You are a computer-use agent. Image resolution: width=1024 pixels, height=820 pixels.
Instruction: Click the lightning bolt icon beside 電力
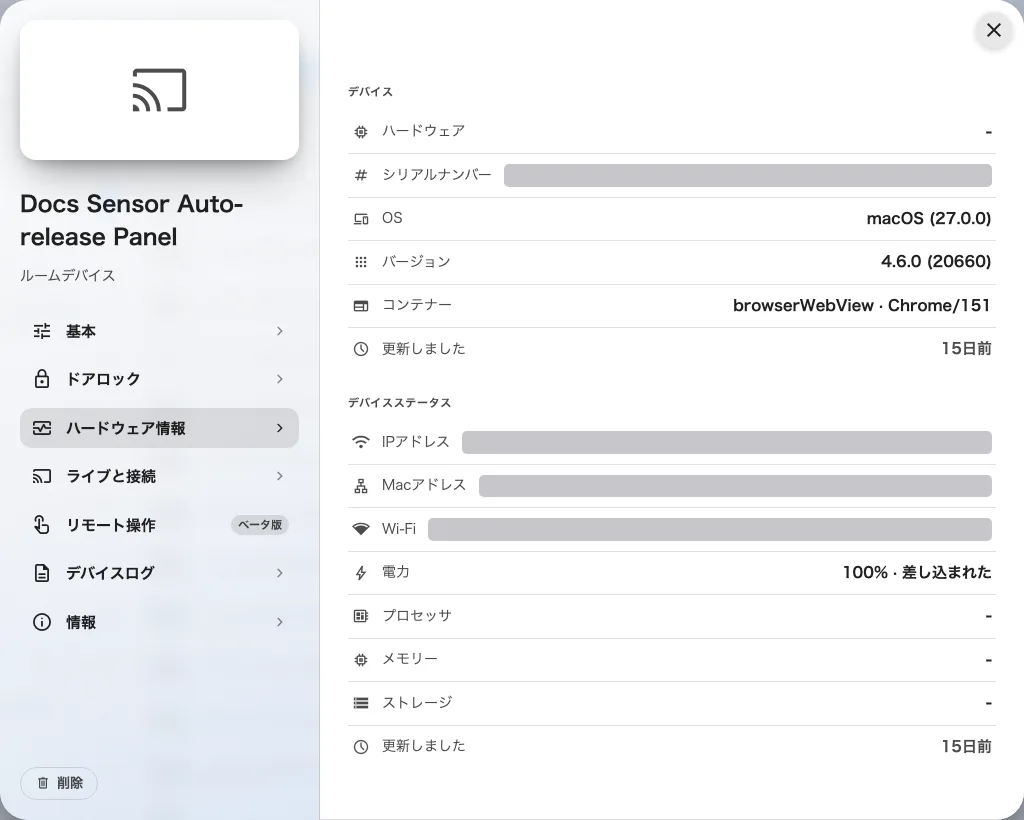[360, 573]
